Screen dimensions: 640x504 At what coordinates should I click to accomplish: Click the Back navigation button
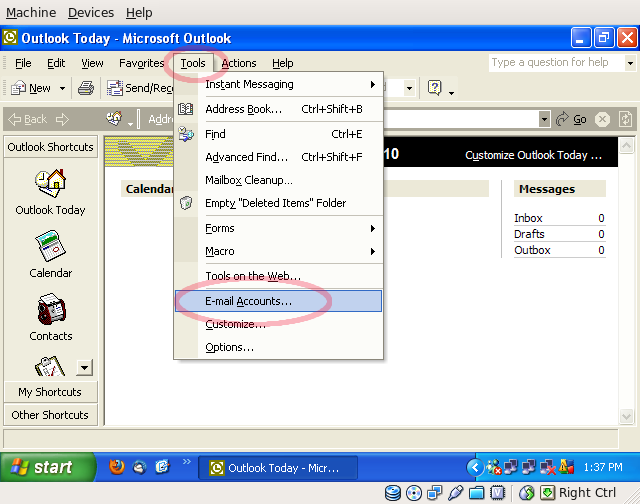[x=28, y=120]
